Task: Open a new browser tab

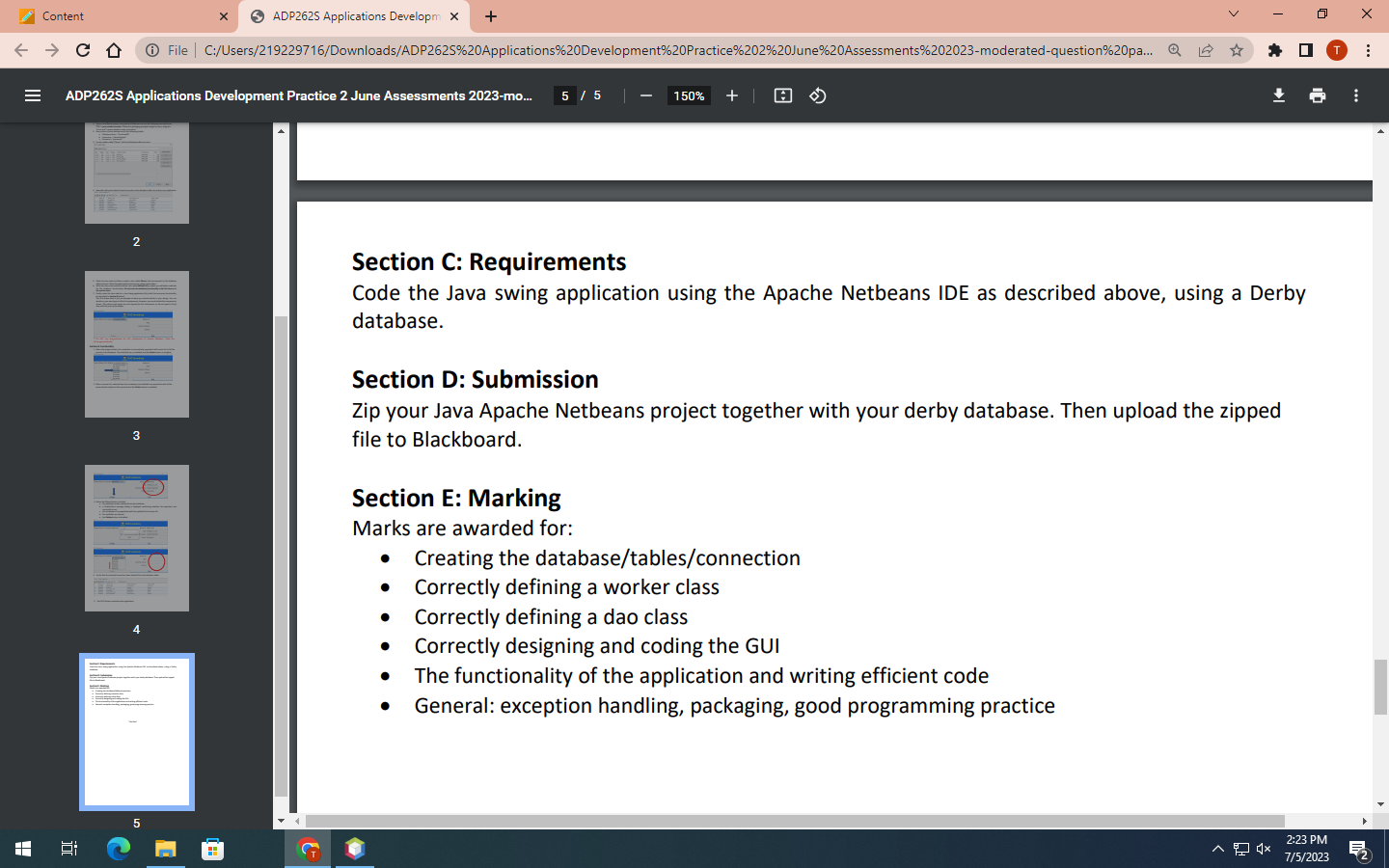Action: pyautogui.click(x=491, y=15)
